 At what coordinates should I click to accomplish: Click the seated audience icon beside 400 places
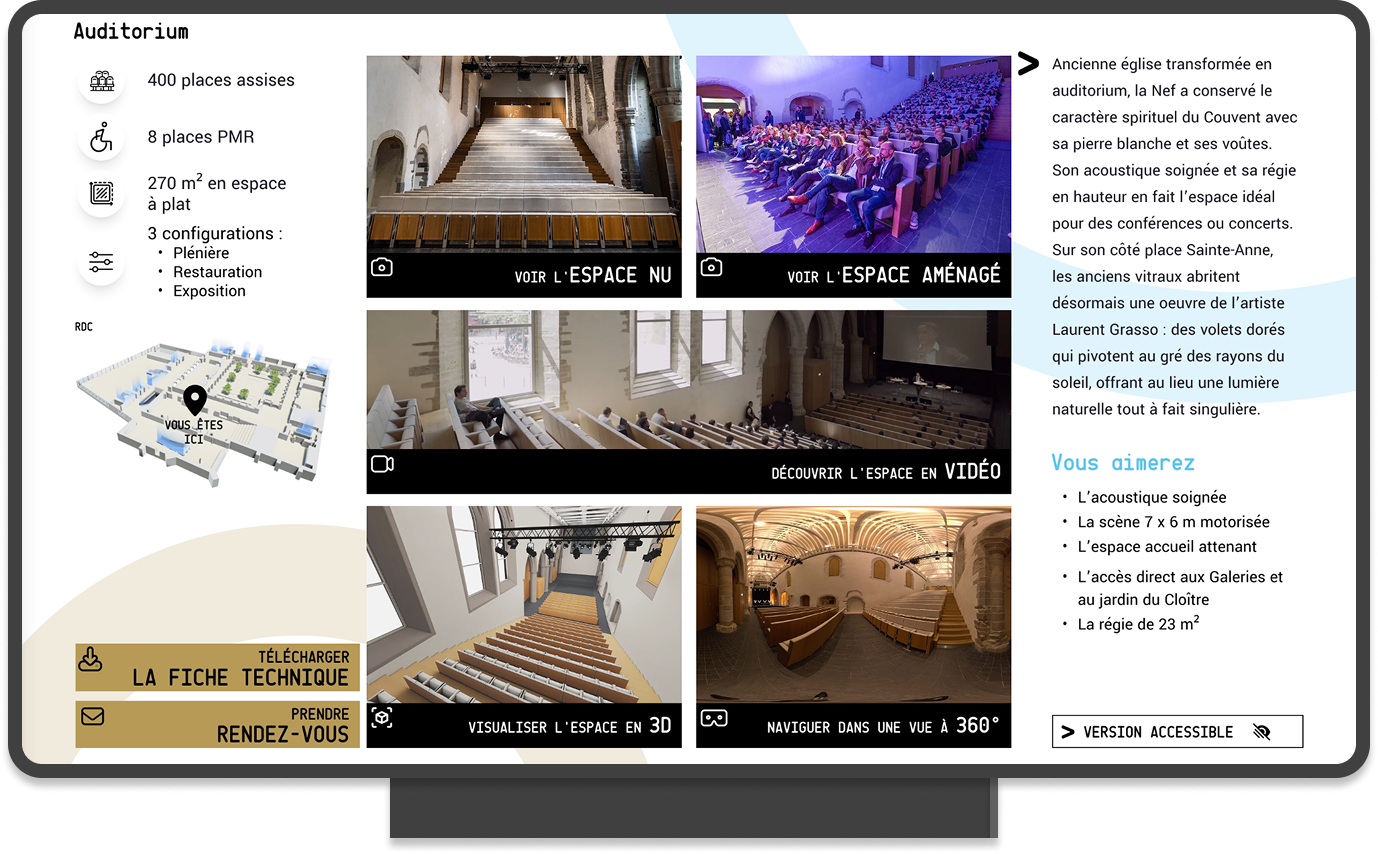[x=101, y=81]
